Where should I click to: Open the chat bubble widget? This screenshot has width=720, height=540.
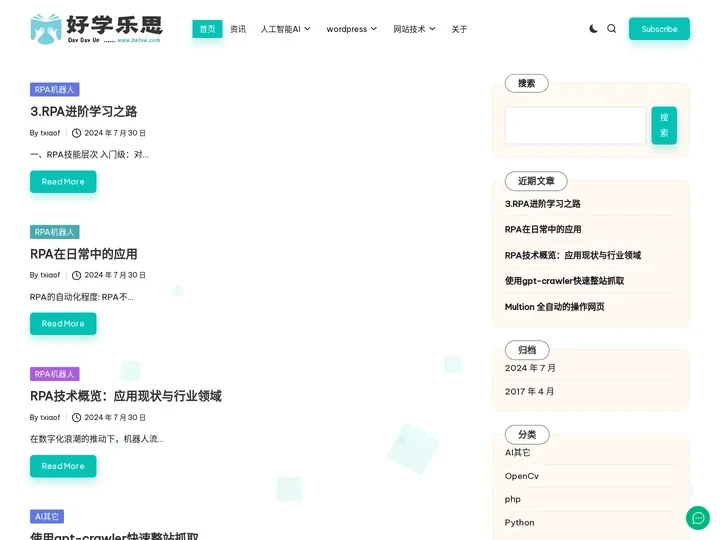coord(698,518)
